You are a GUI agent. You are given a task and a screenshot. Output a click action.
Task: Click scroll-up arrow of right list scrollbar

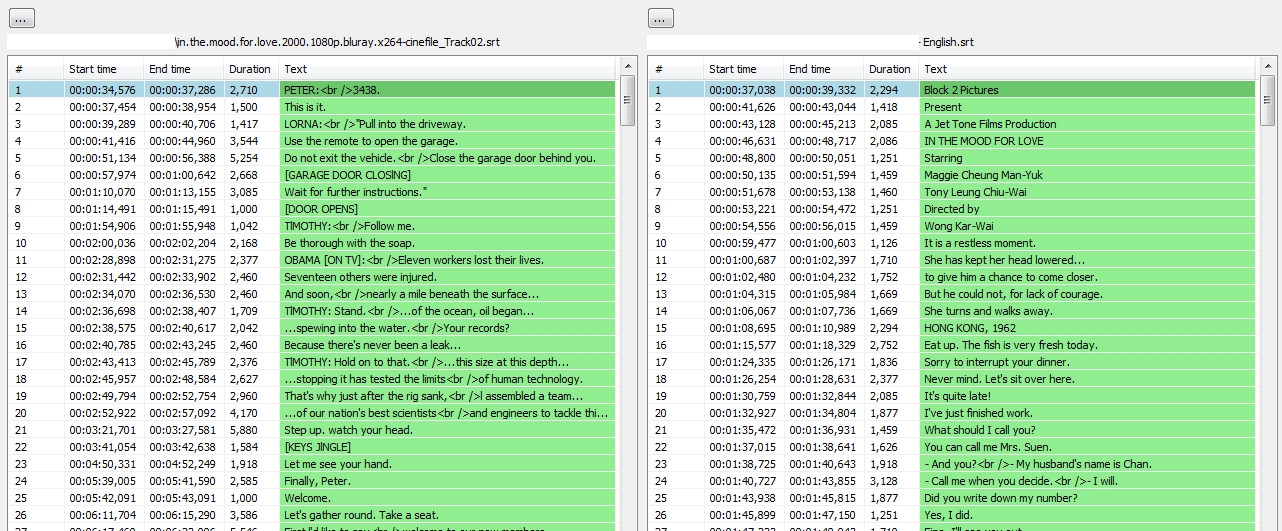pos(1267,68)
